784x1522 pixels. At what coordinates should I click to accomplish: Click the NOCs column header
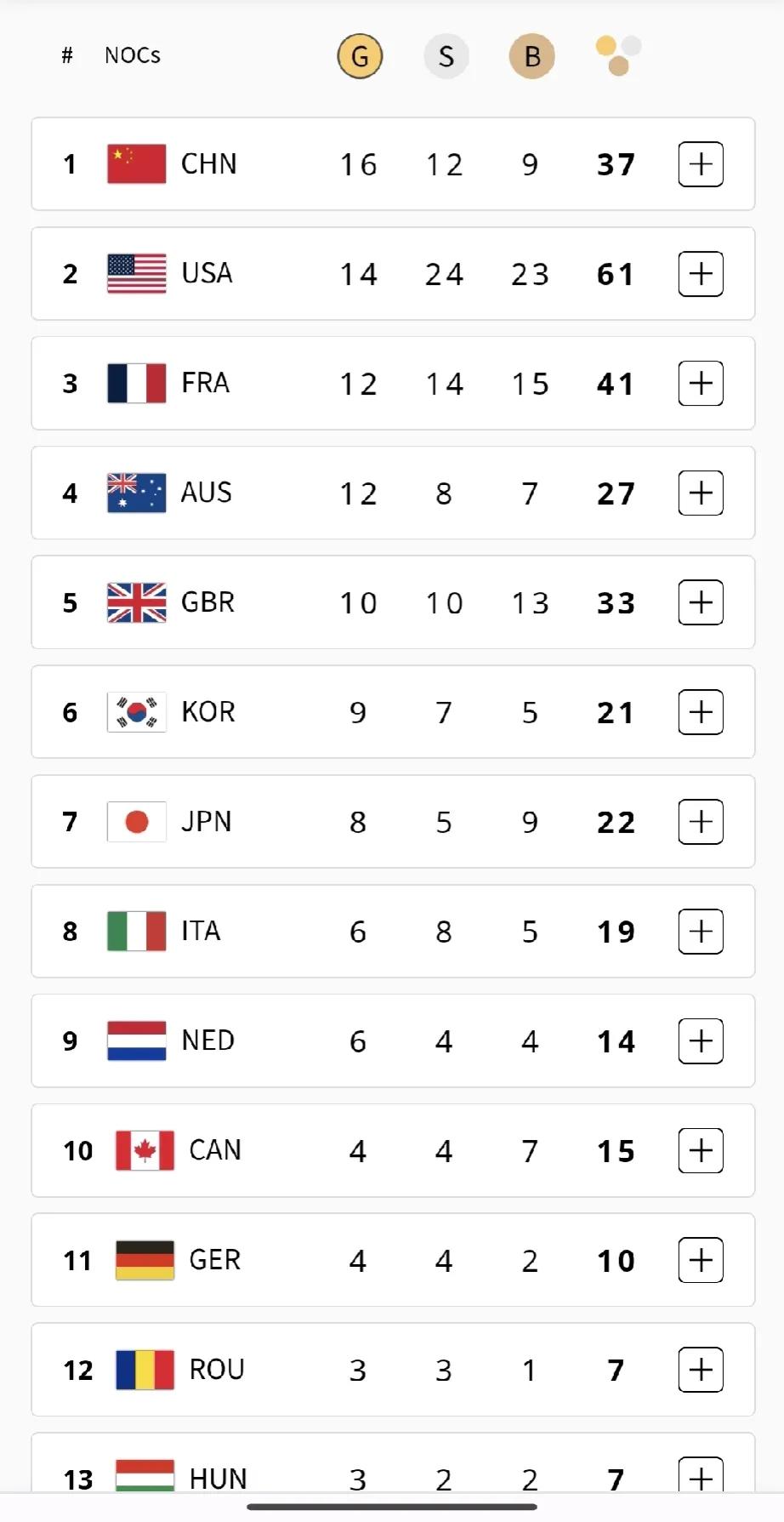[133, 55]
